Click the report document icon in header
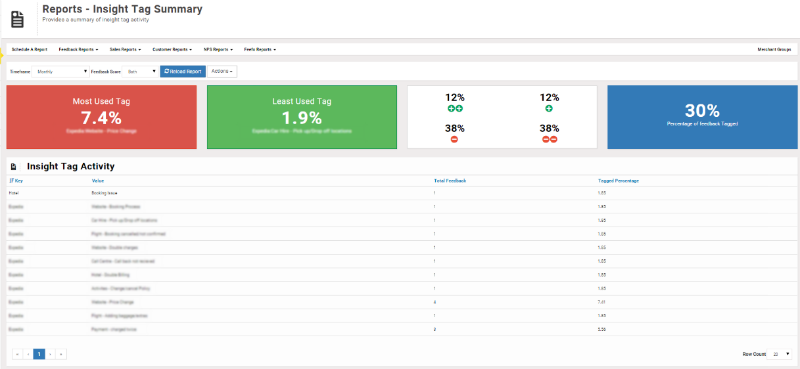Viewport: 800px width, 369px height. tap(17, 20)
